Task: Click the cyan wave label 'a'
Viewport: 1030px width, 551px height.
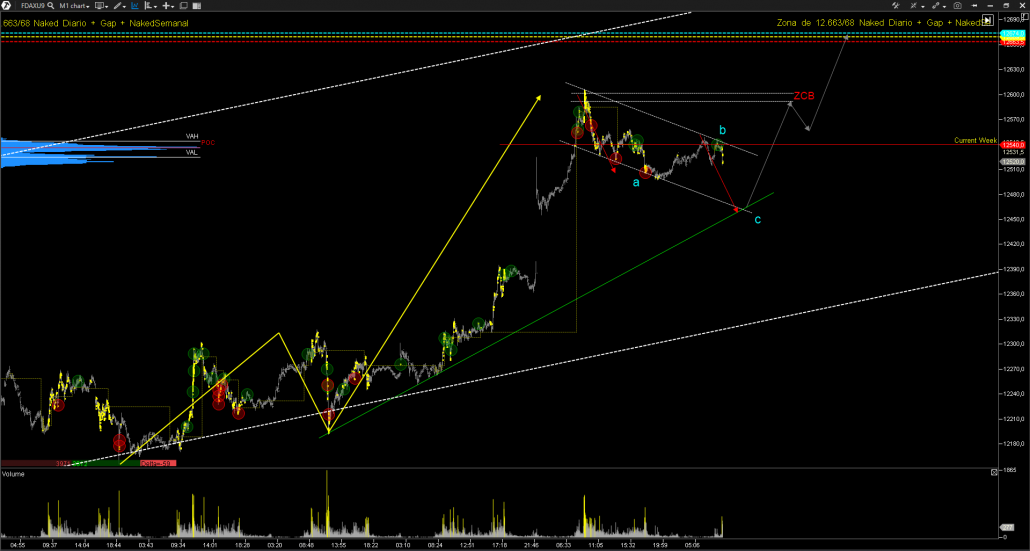Action: [x=636, y=182]
